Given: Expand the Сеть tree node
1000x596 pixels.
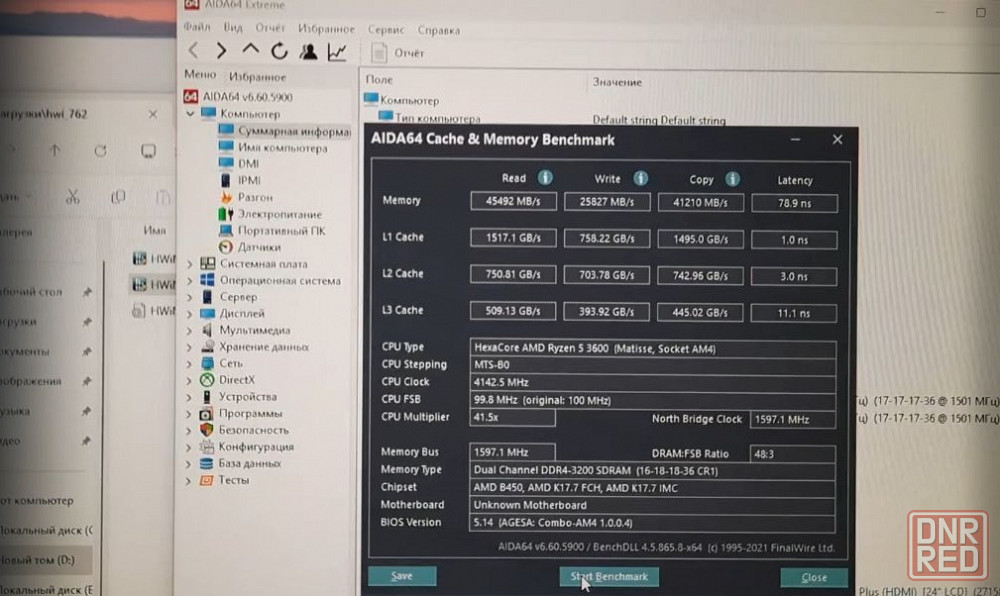Looking at the screenshot, I should pos(189,364).
